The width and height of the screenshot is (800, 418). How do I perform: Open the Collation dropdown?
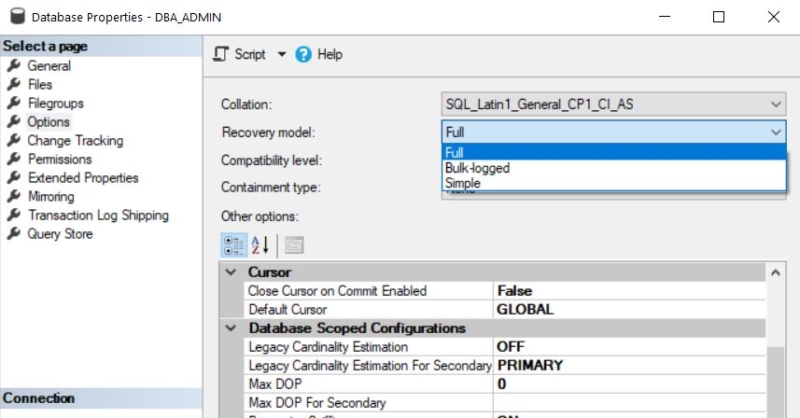613,105
